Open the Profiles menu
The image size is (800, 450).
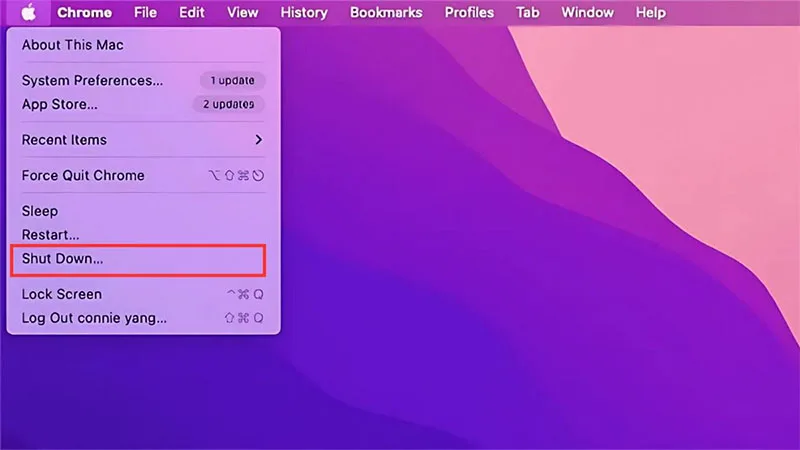[469, 12]
